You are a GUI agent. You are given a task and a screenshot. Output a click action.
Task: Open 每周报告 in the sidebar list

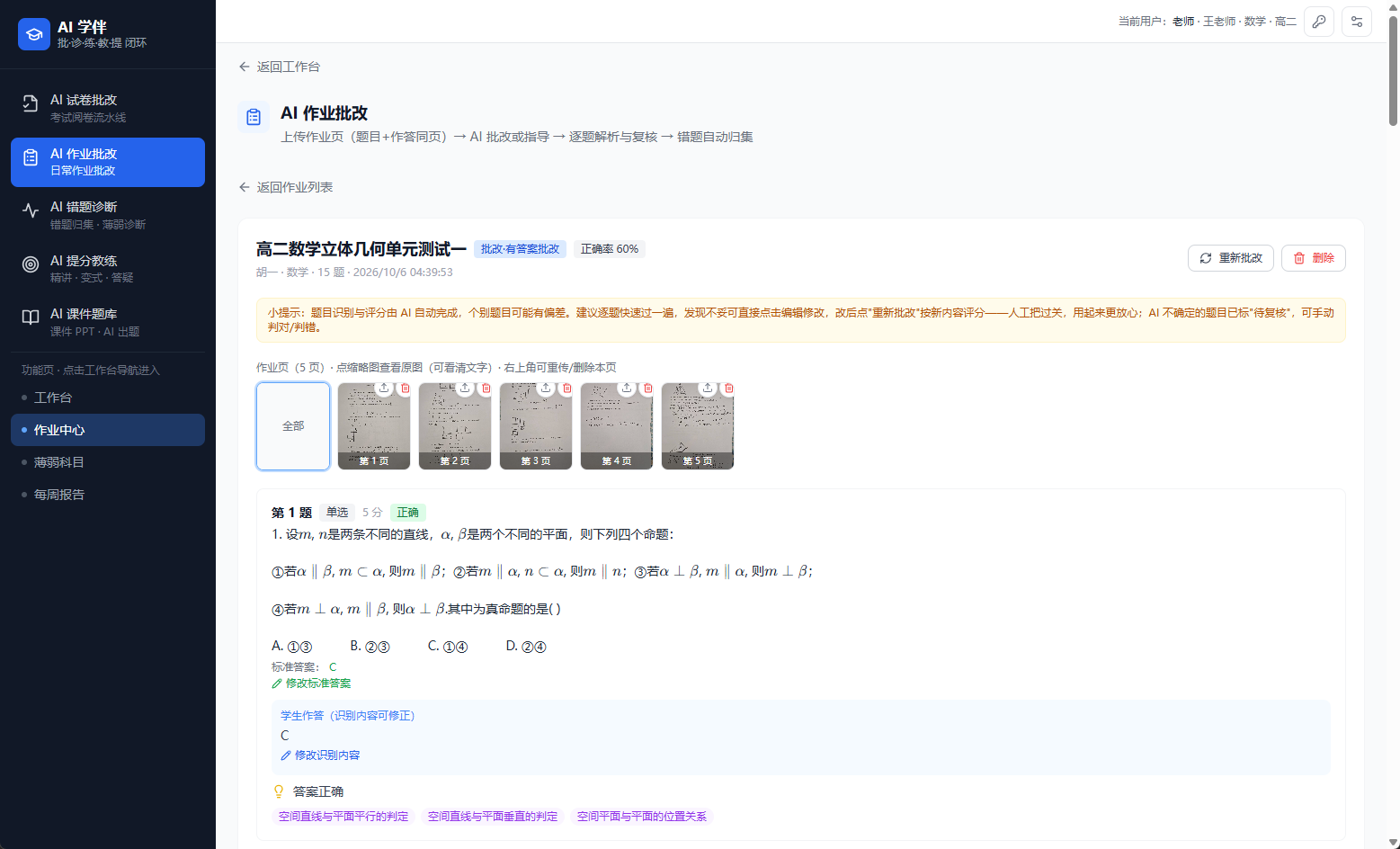coord(108,495)
